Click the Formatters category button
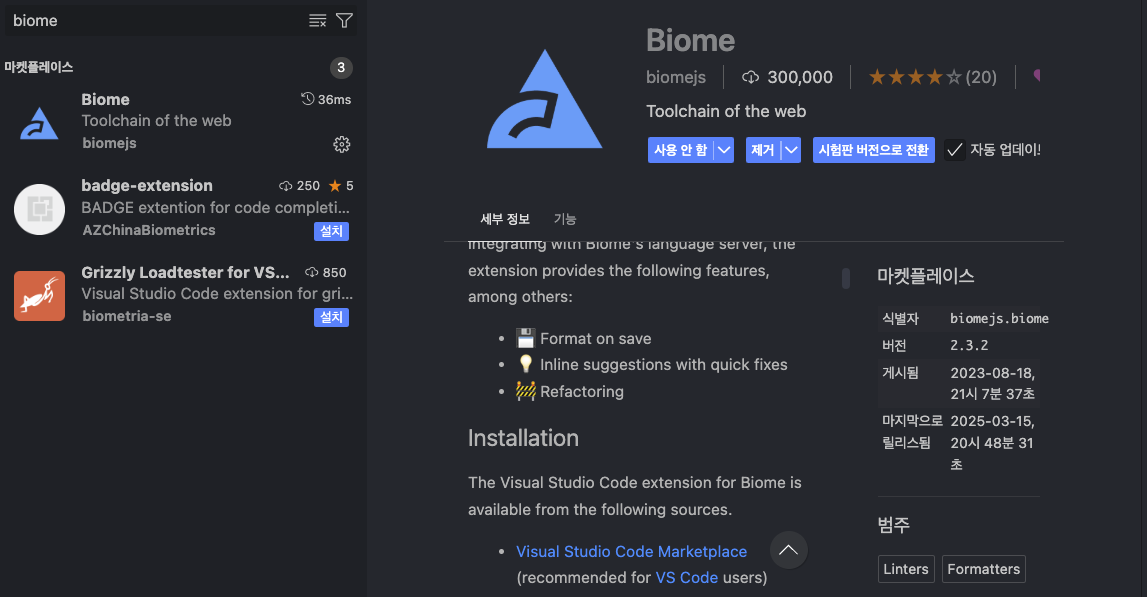The image size is (1147, 597). tap(983, 568)
